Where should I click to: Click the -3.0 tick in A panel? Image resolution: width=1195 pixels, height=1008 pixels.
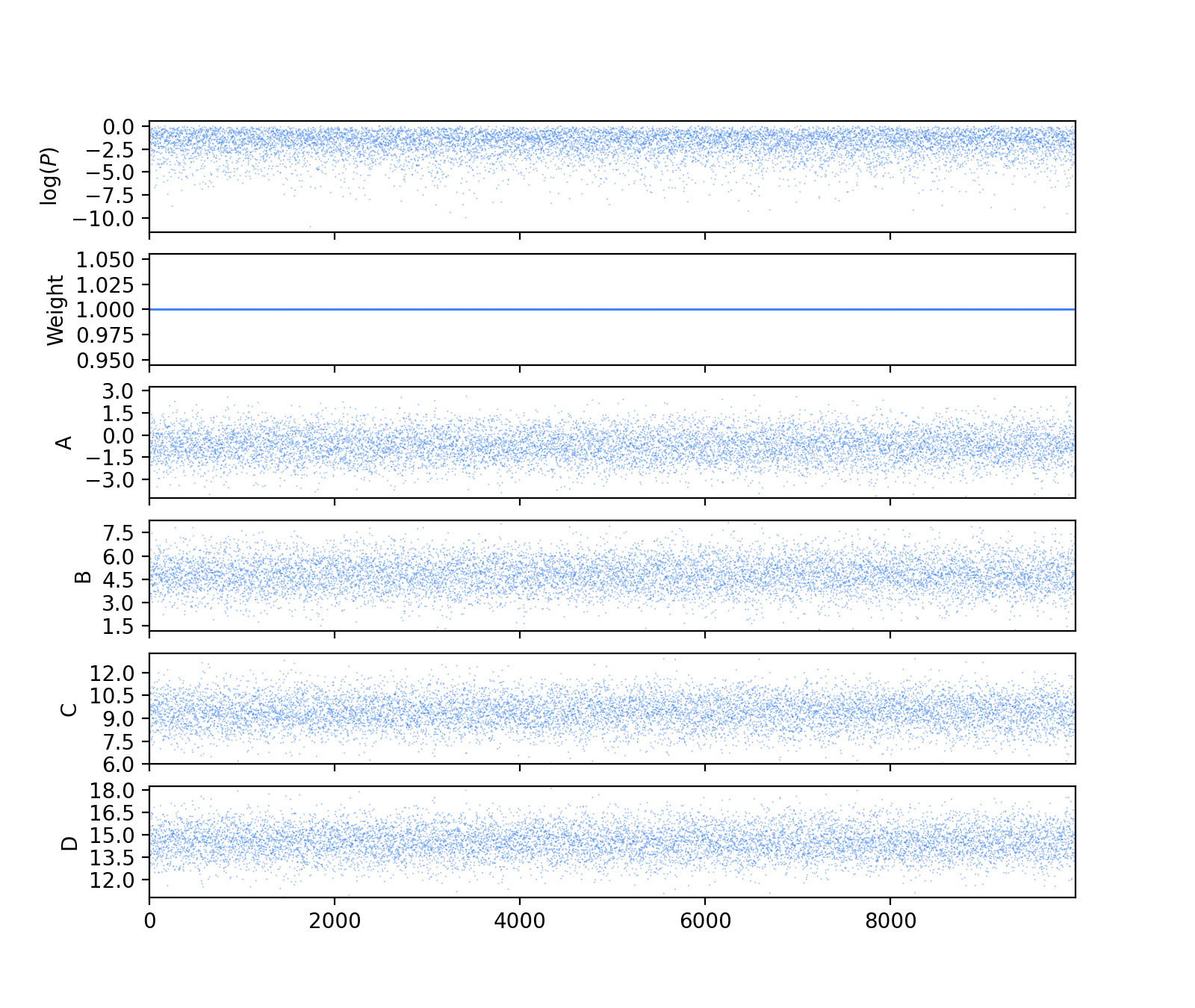pos(109,479)
